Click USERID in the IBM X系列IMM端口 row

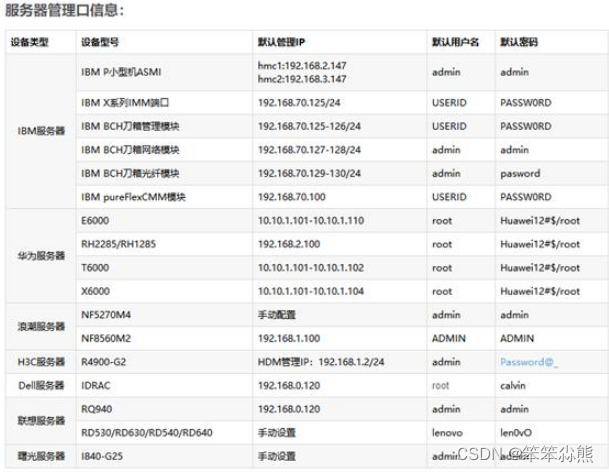(x=449, y=103)
